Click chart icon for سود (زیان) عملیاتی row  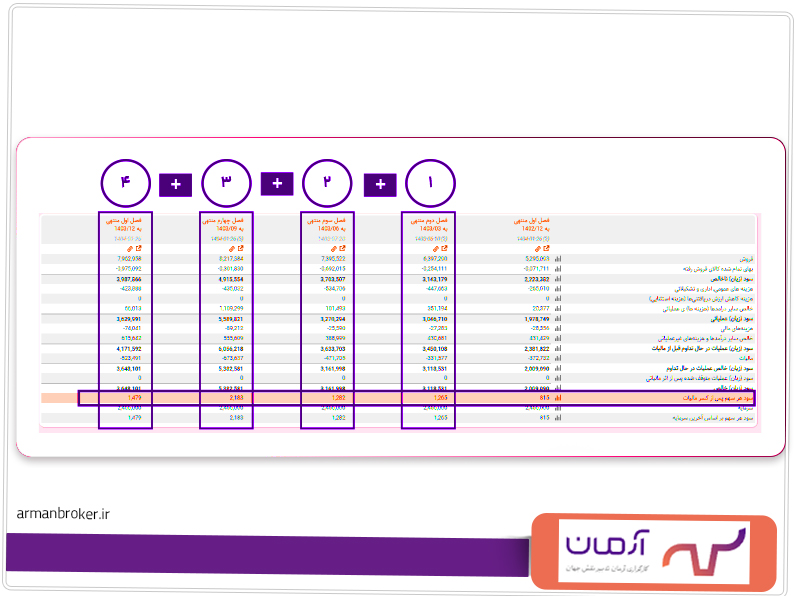[x=558, y=320]
